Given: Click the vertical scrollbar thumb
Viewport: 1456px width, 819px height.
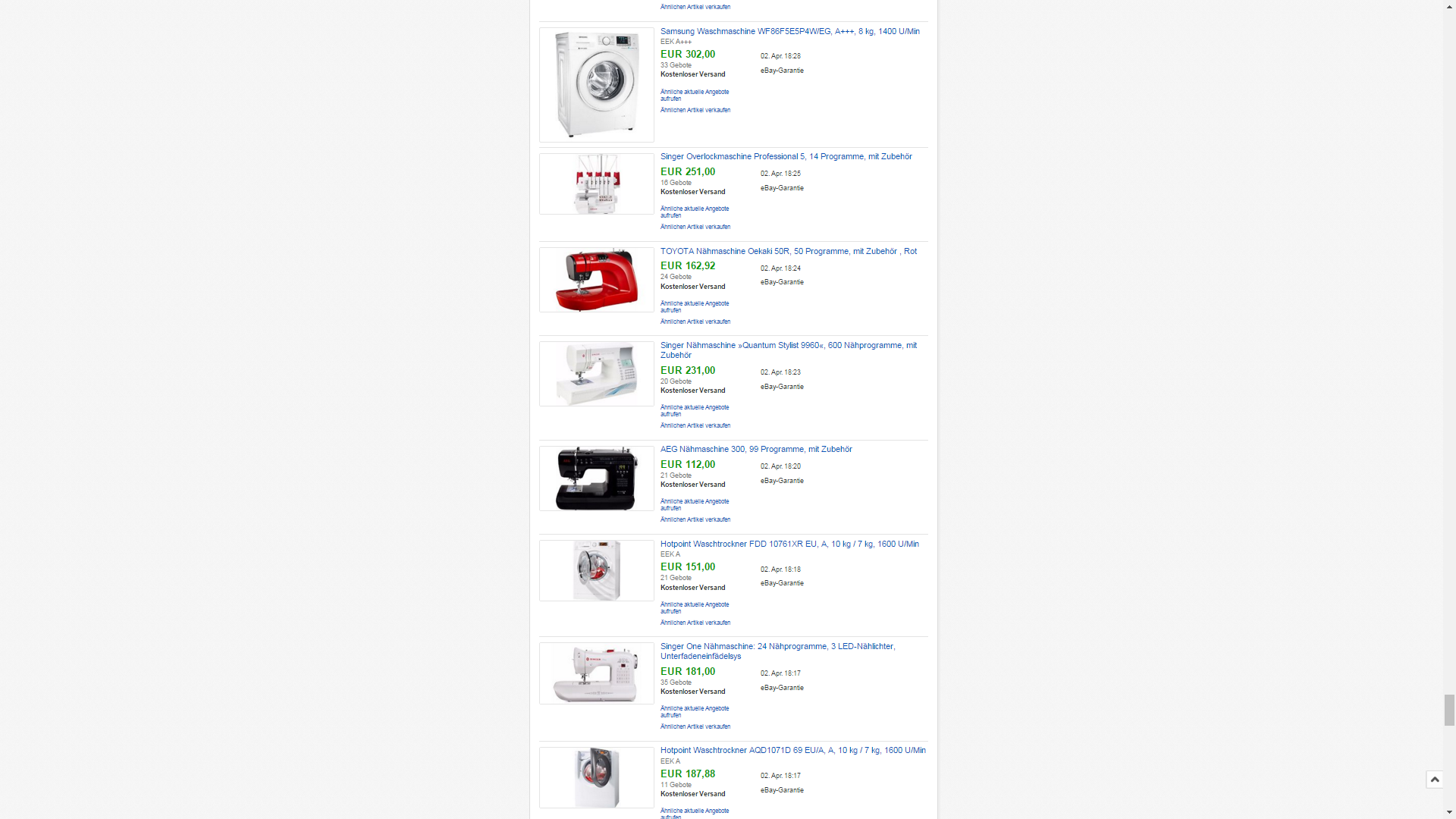Looking at the screenshot, I should (x=1449, y=710).
